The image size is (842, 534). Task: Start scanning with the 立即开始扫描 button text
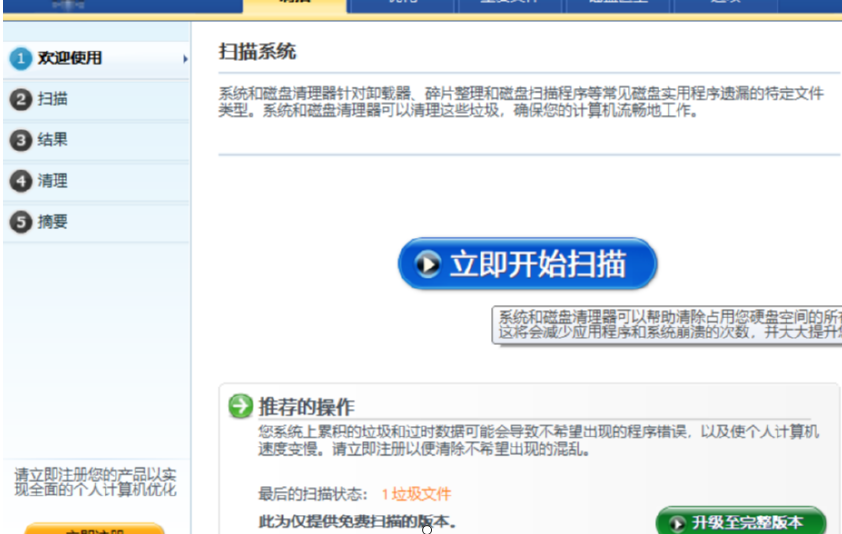coord(538,264)
